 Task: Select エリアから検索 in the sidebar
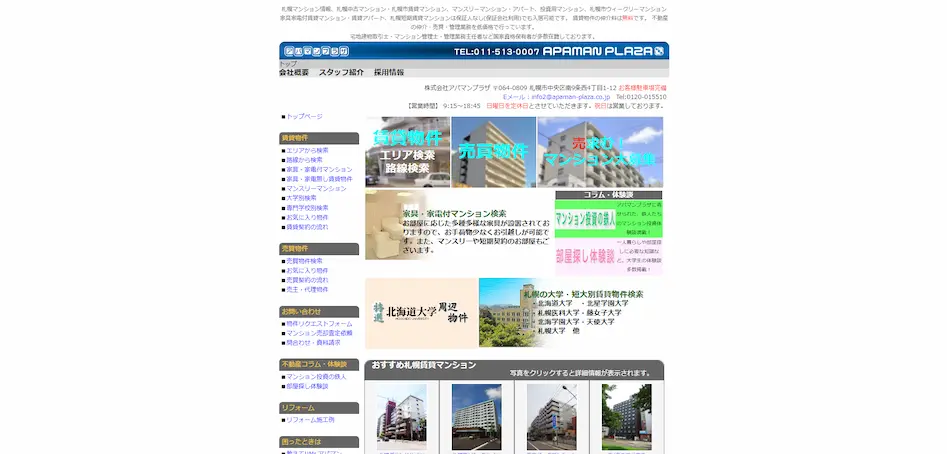tap(307, 150)
